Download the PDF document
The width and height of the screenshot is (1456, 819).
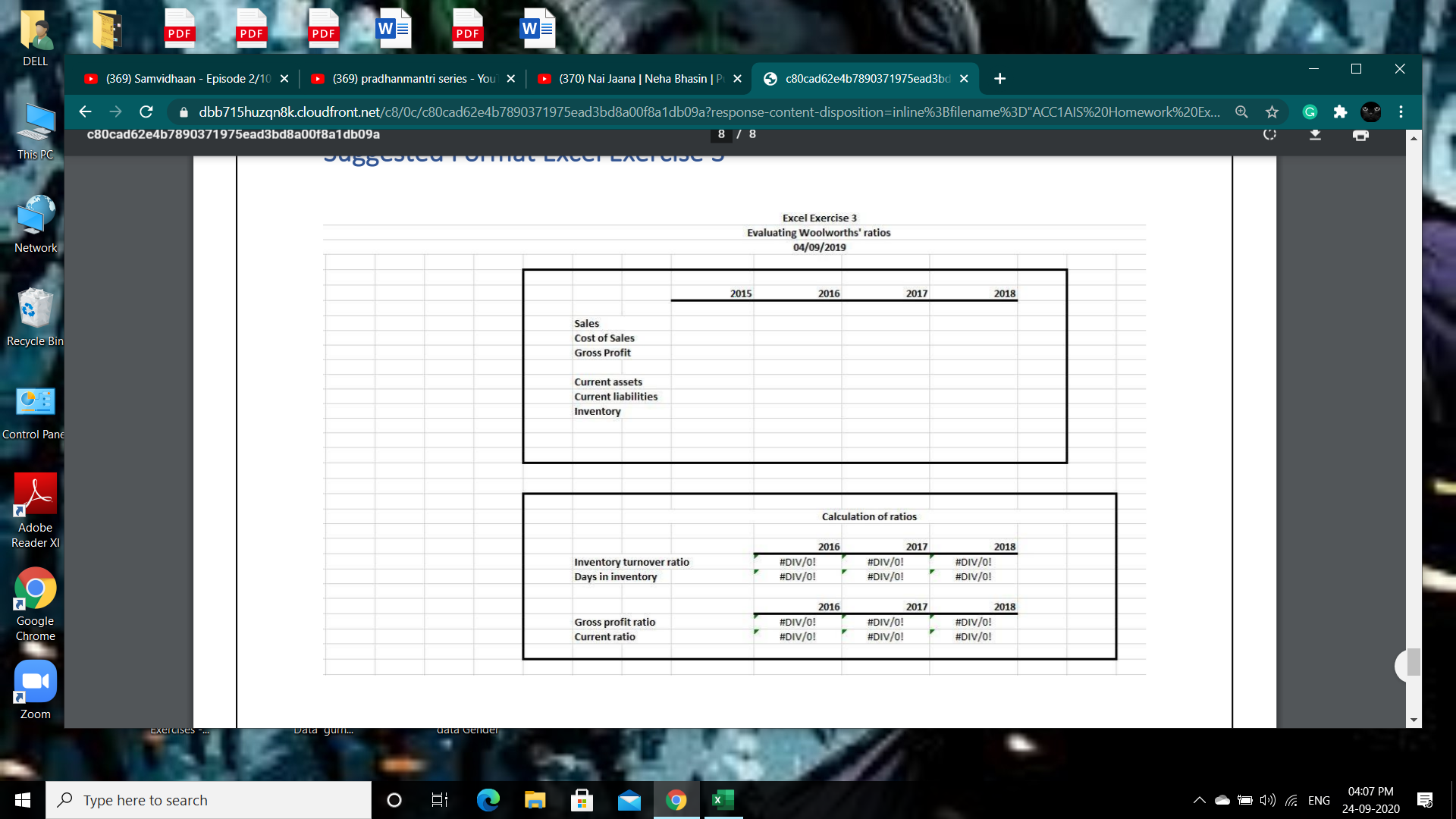[1316, 134]
